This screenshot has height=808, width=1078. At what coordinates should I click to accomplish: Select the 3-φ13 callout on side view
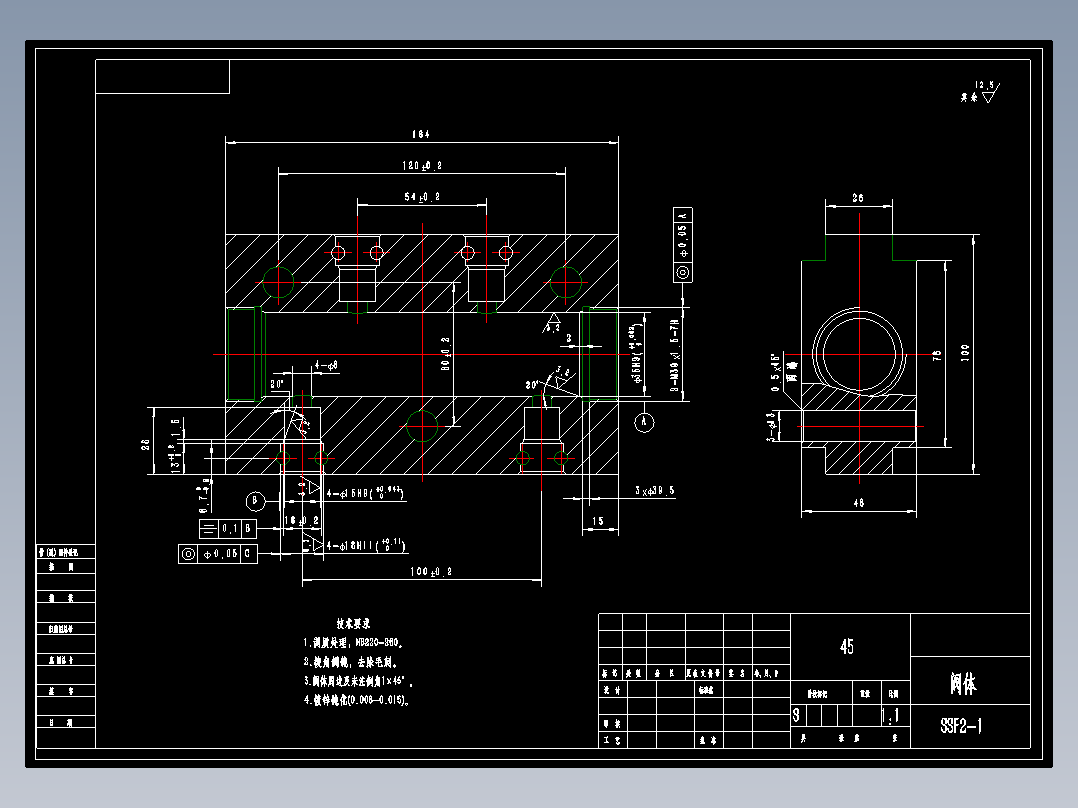click(x=772, y=426)
